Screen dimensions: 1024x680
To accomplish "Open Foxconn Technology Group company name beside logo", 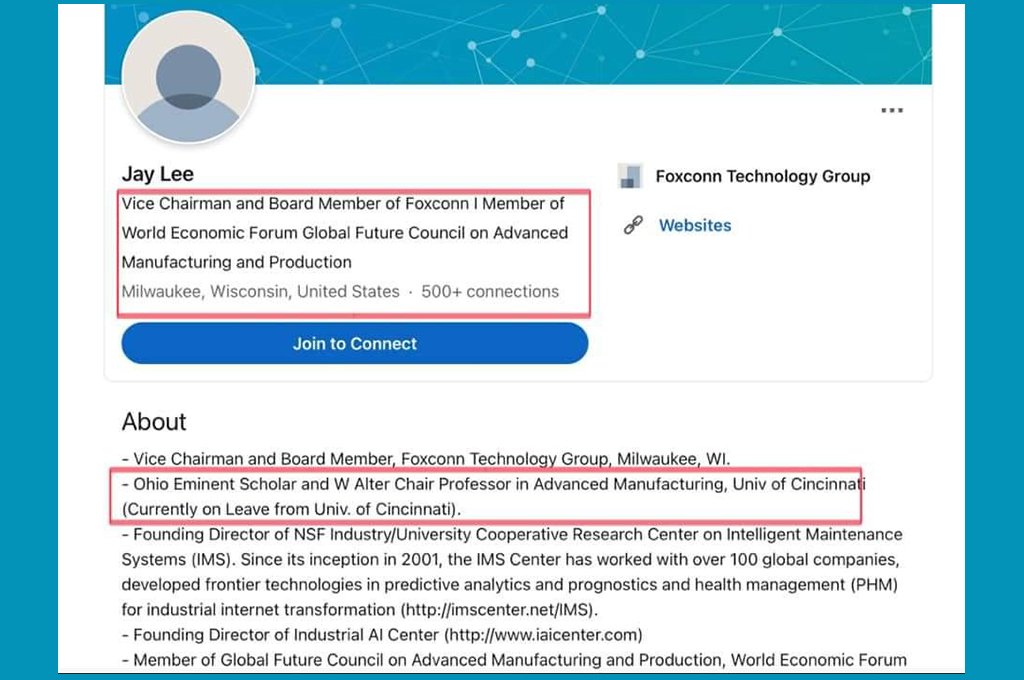I will pyautogui.click(x=762, y=176).
